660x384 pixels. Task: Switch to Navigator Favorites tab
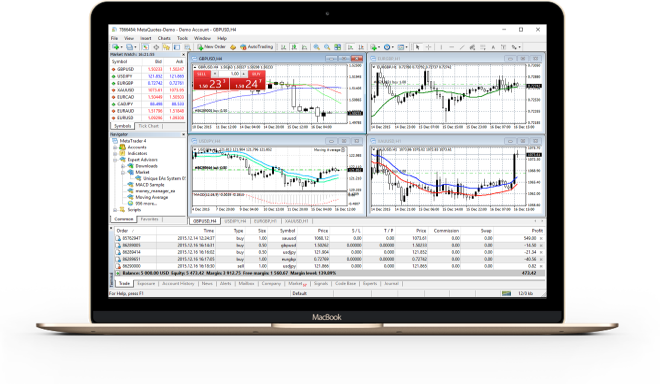pyautogui.click(x=149, y=219)
